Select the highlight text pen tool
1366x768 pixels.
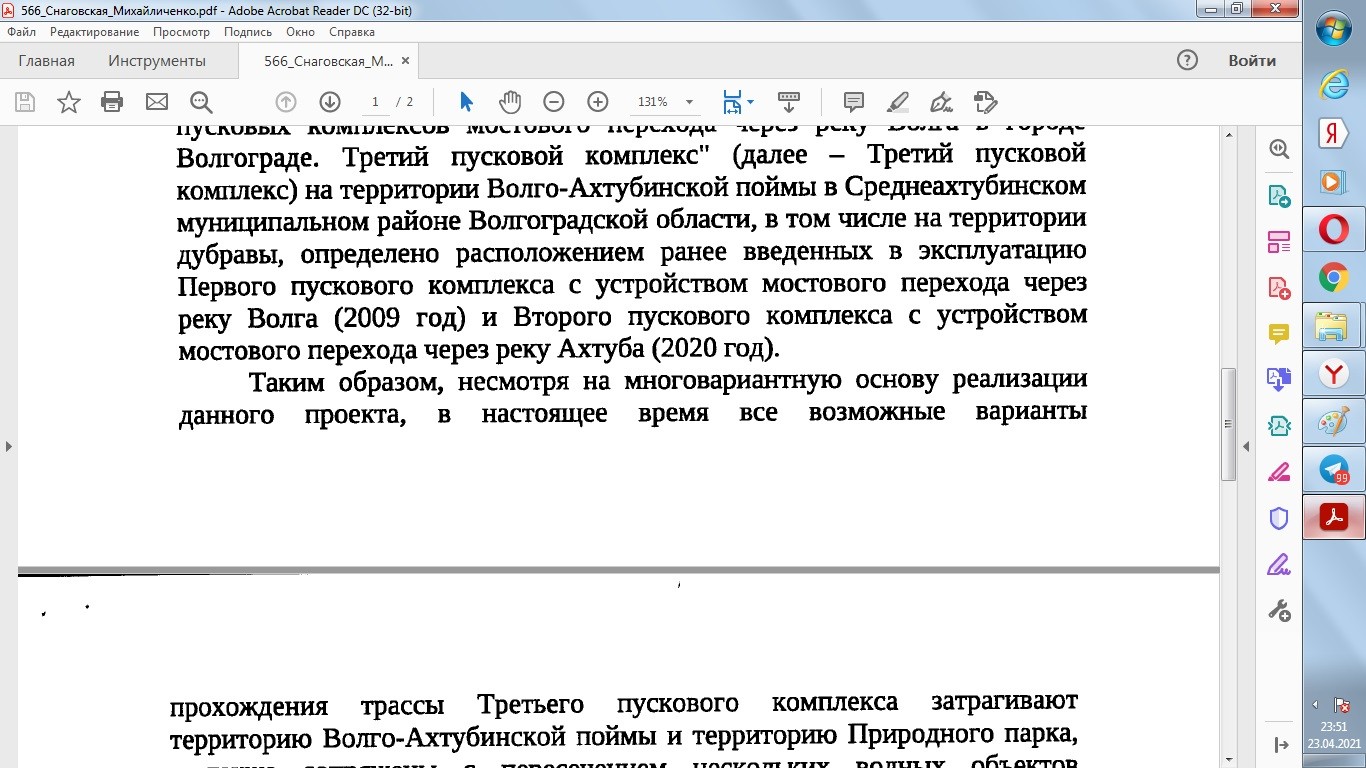(x=897, y=102)
